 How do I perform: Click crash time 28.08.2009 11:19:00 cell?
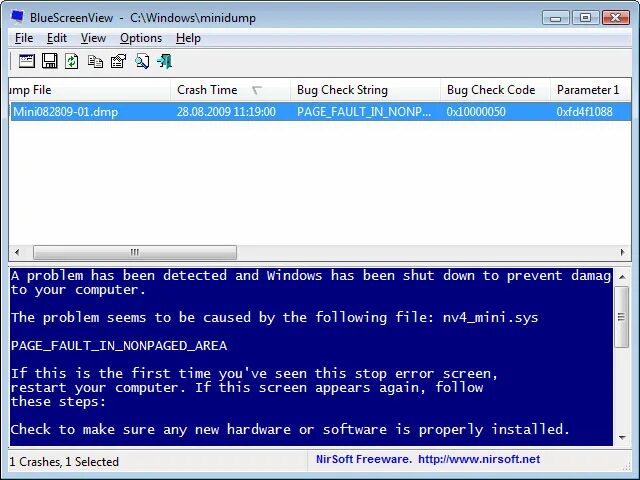226,112
